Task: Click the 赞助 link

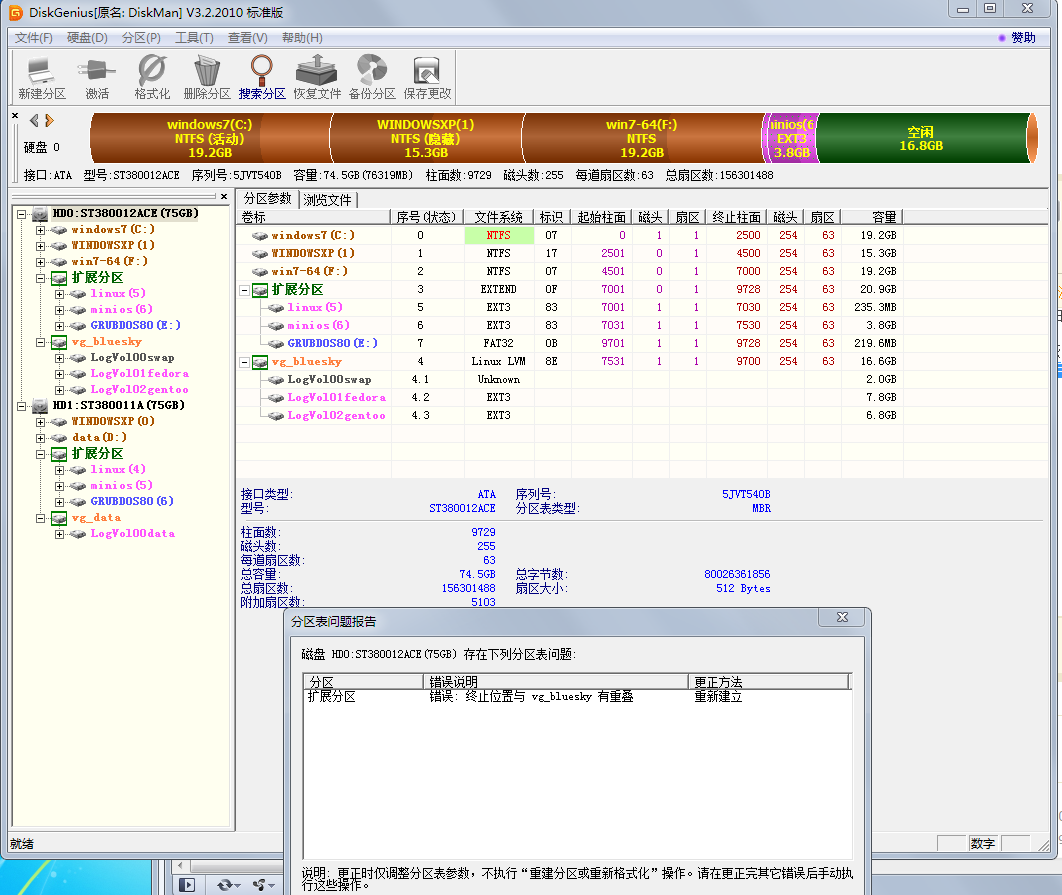Action: point(1023,38)
